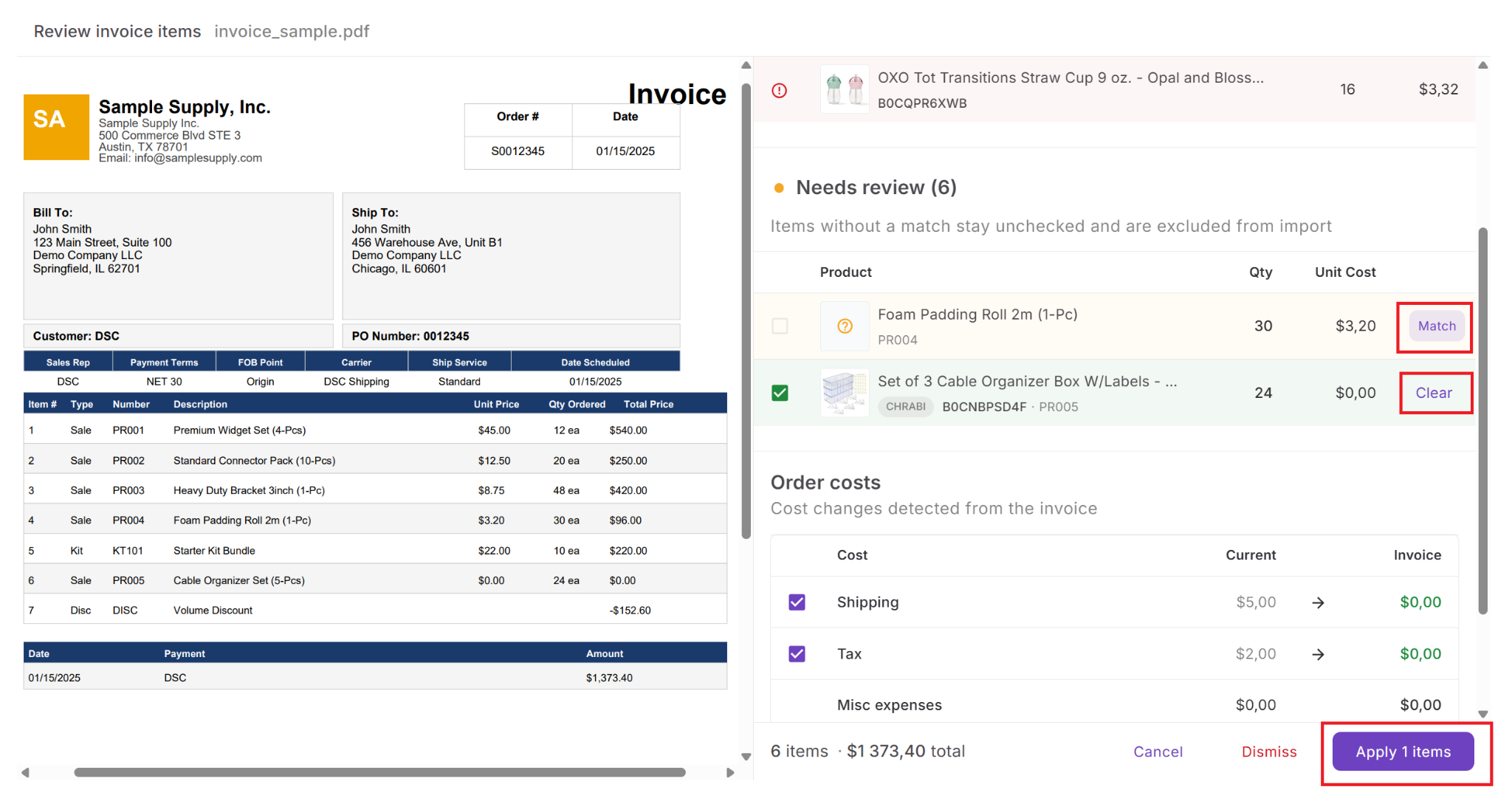Uncheck the Cable Organizer Box checkbox
This screenshot has height=801, width=1512.
click(779, 393)
